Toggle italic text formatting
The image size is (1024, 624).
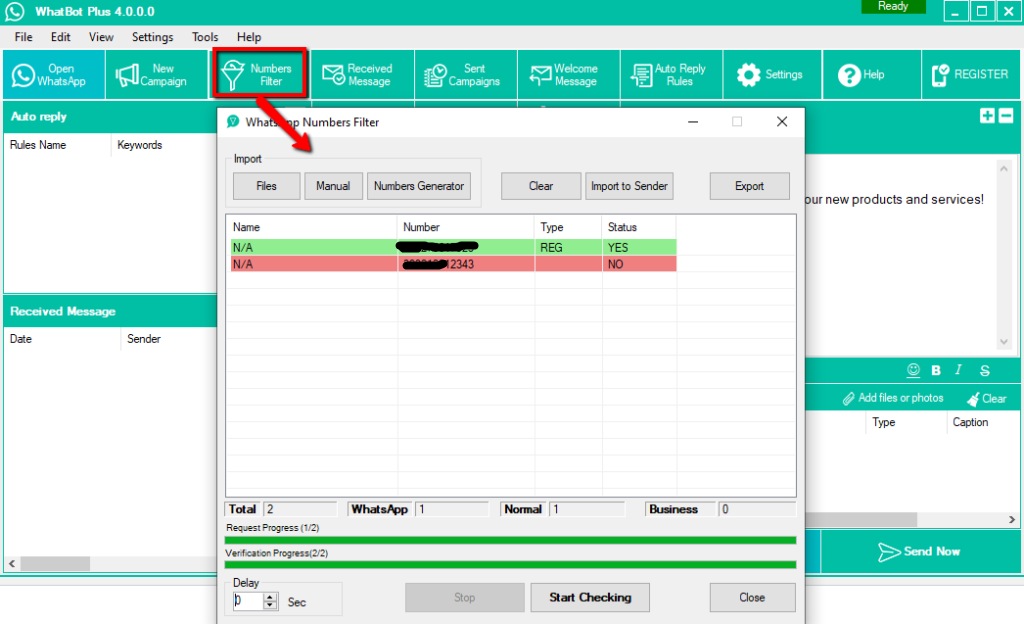click(959, 370)
